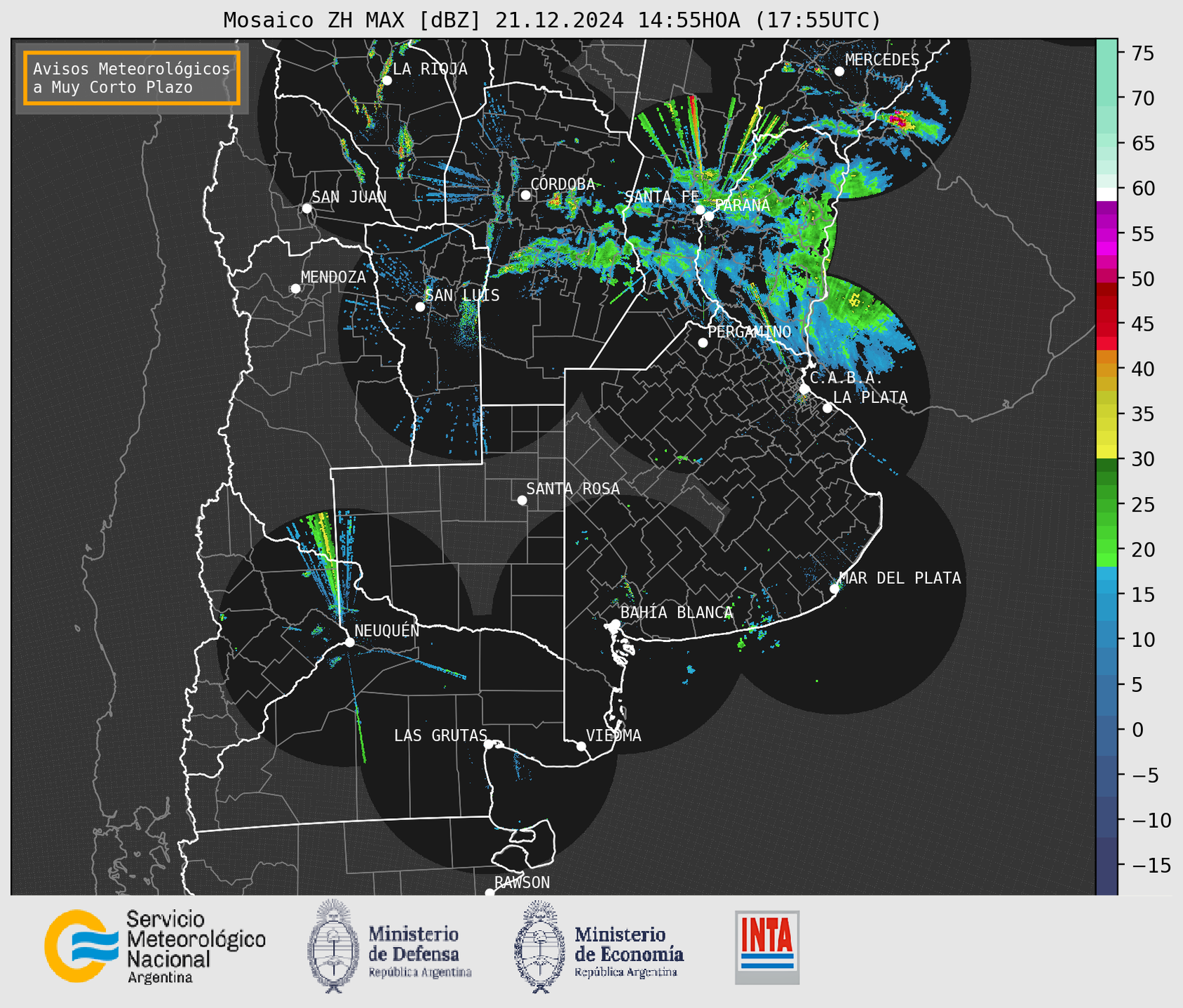Select the Viedma city marker
Image resolution: width=1183 pixels, height=1008 pixels.
point(581,746)
